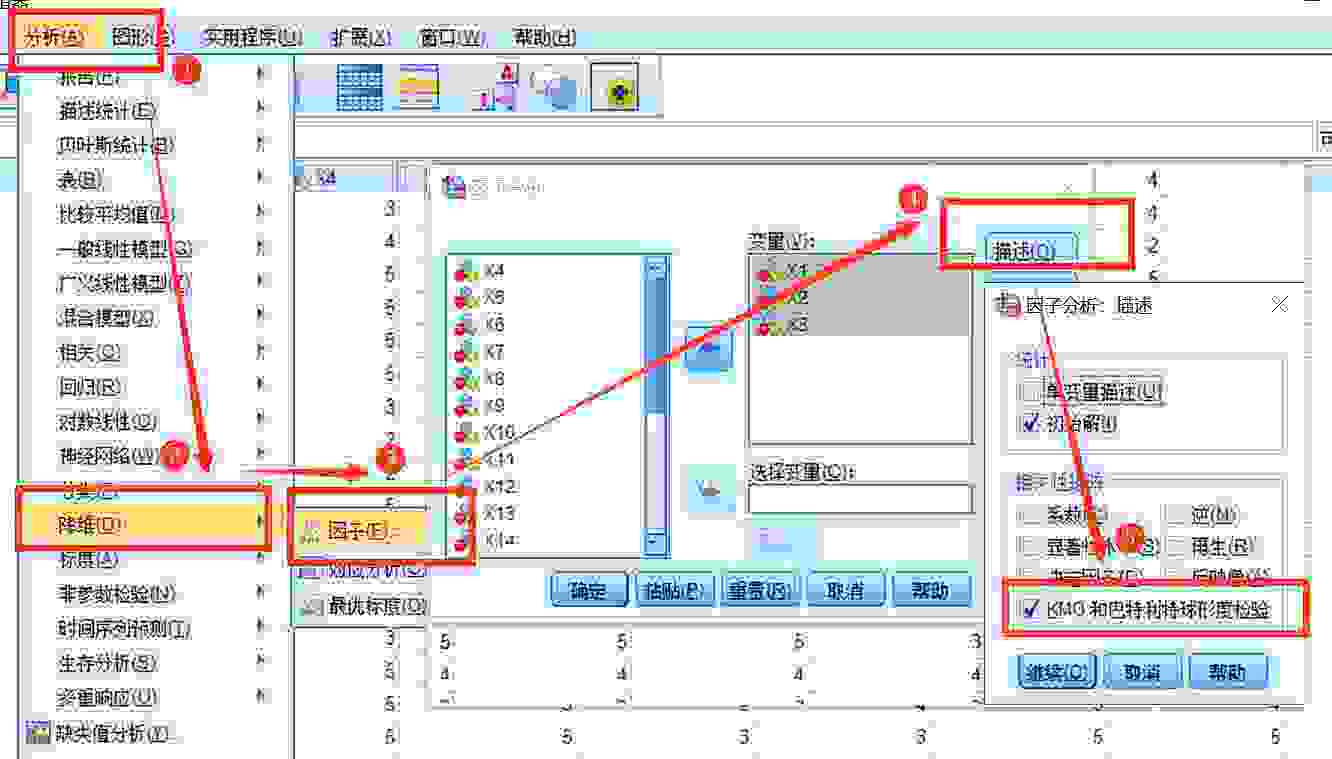Enable the 逆(N) checkbox

click(1177, 516)
